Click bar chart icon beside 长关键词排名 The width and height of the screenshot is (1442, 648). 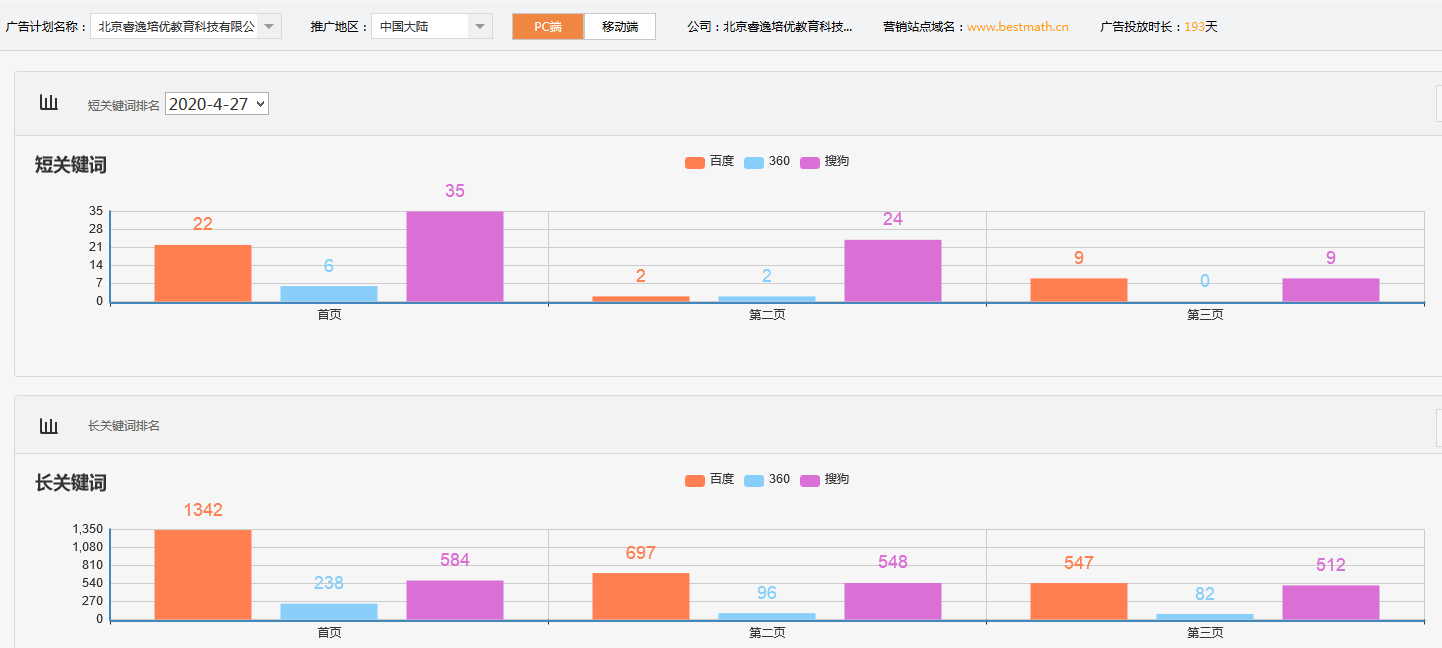[x=48, y=426]
